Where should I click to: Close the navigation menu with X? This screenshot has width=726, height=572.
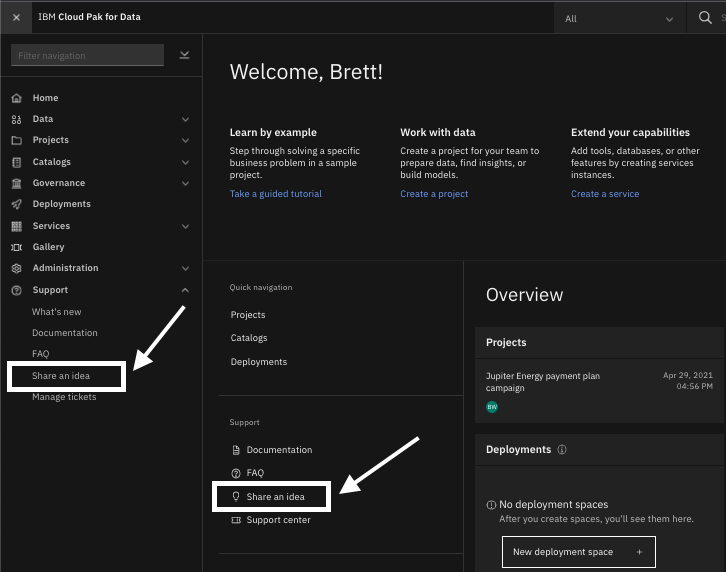pyautogui.click(x=16, y=18)
